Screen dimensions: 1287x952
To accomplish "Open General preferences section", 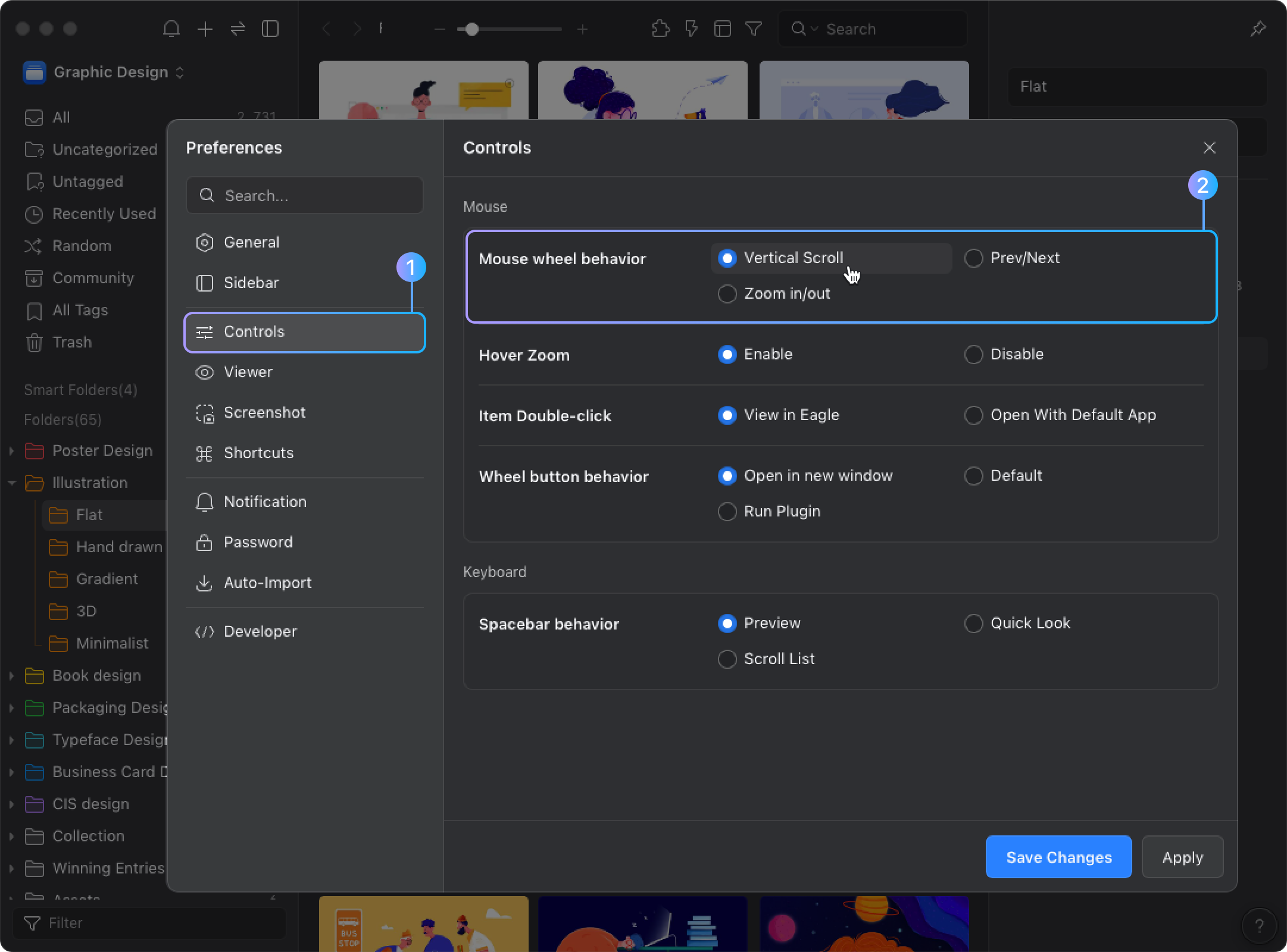I will [252, 242].
